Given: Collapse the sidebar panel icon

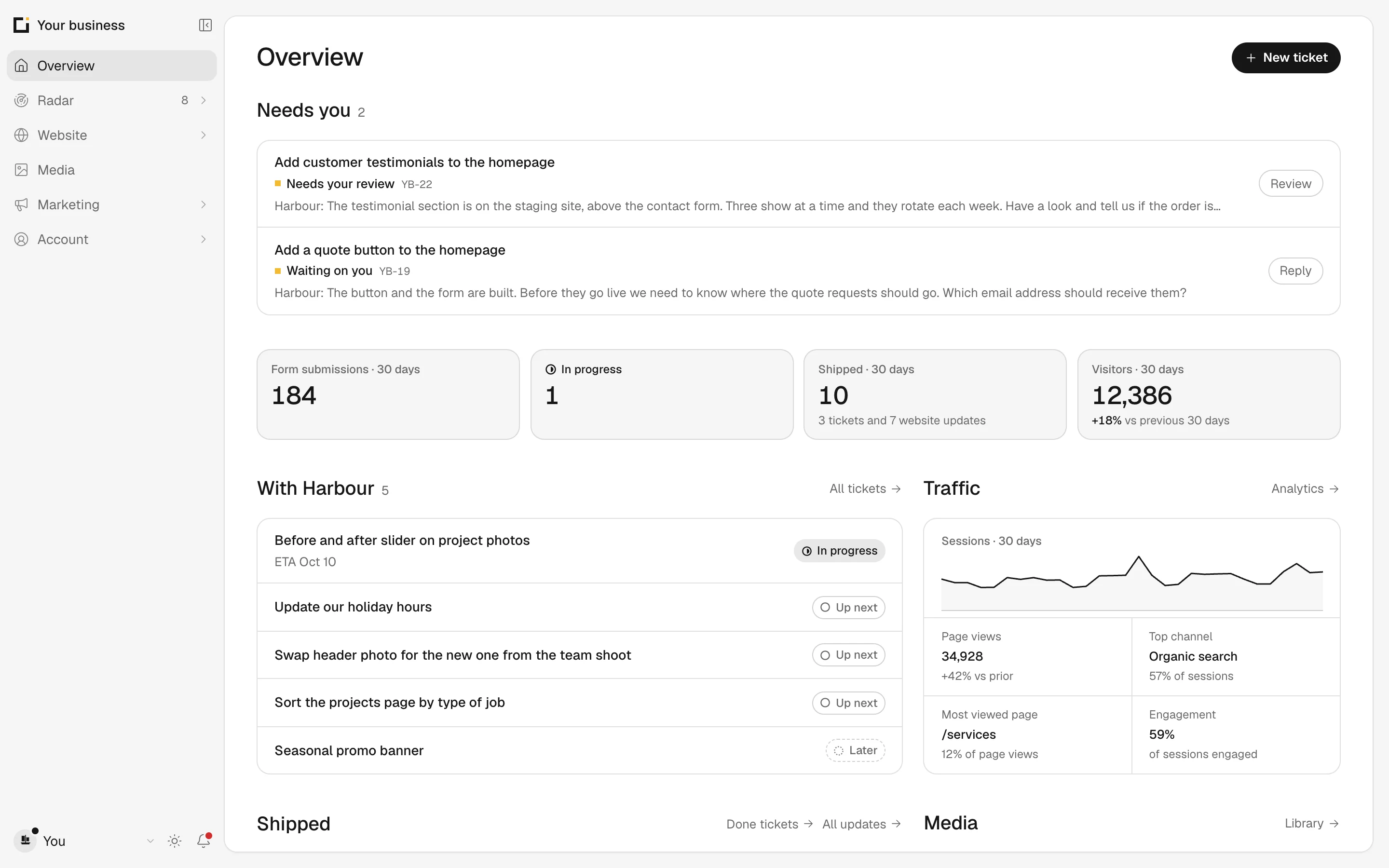Looking at the screenshot, I should coord(205,25).
